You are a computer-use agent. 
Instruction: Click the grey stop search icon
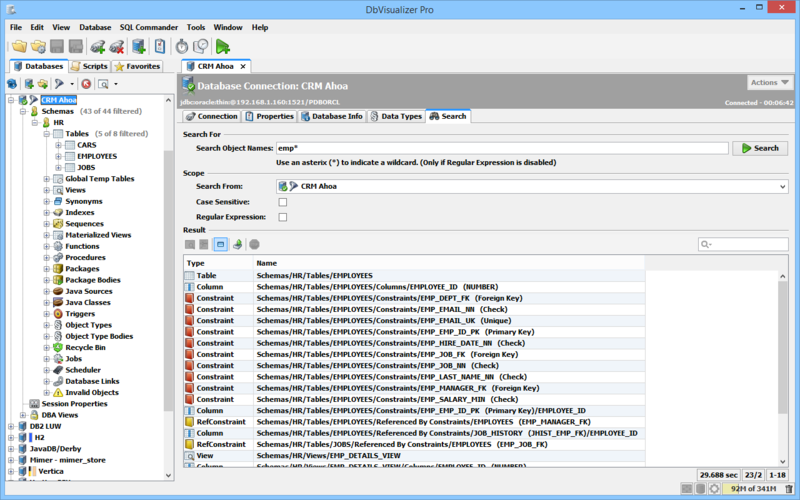(x=254, y=244)
